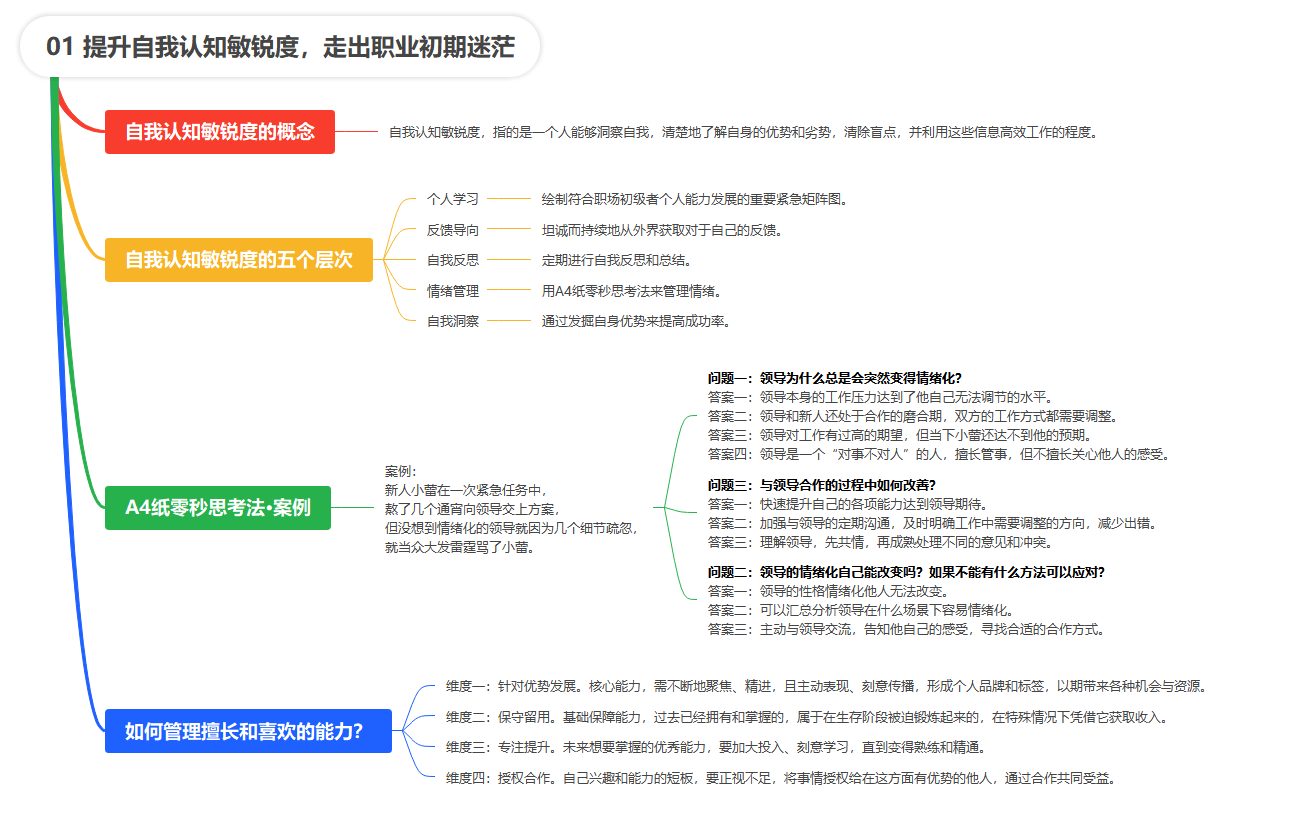
Task: Select the root topic titled 01 提升自我认知敏锐度
Action: 280,47
